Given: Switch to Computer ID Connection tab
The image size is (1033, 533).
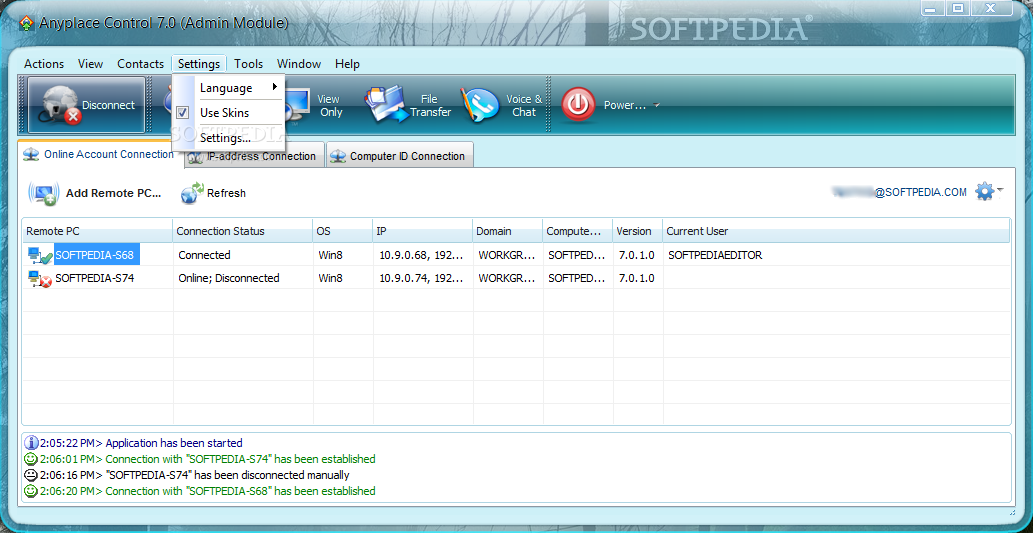Looking at the screenshot, I should (x=400, y=156).
